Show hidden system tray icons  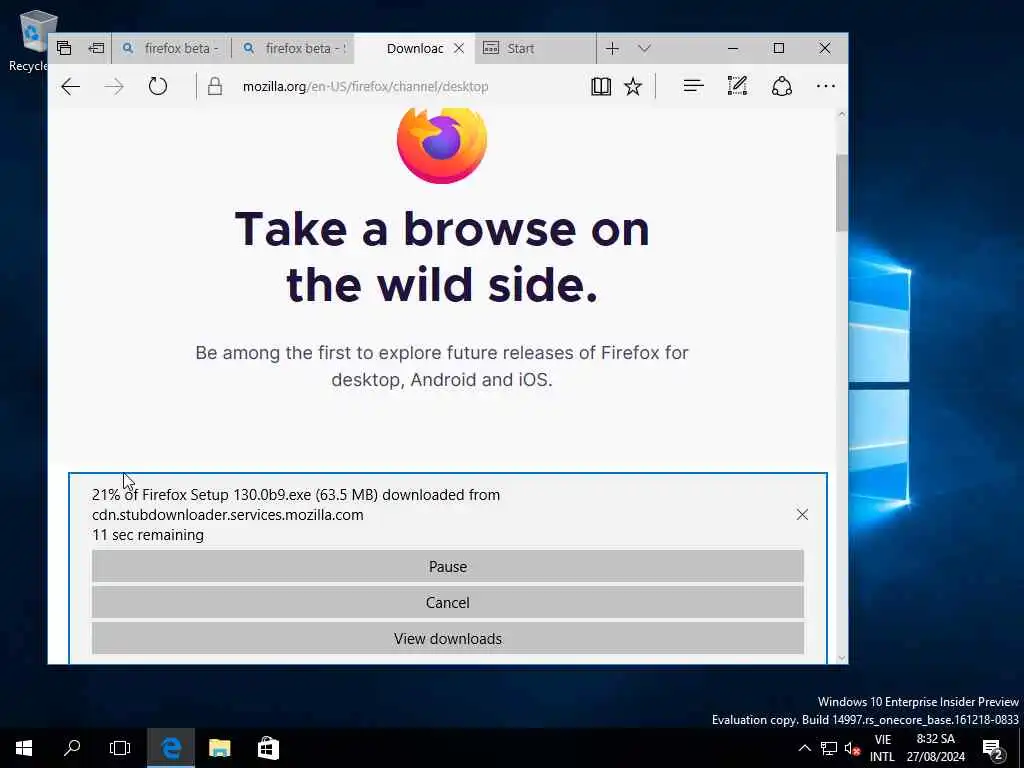(x=805, y=748)
